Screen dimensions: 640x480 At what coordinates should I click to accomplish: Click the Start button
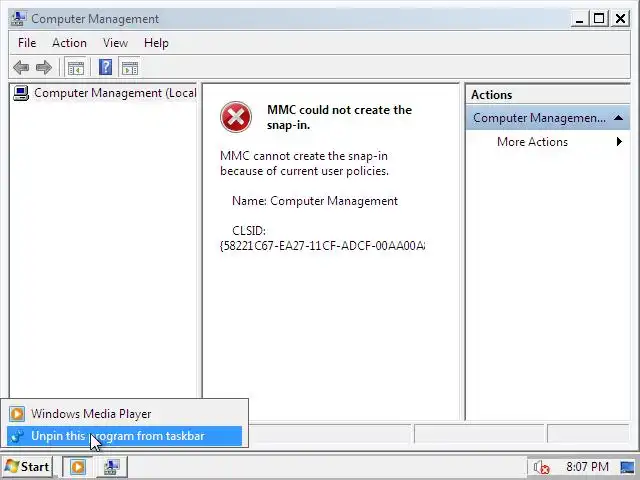tap(27, 467)
